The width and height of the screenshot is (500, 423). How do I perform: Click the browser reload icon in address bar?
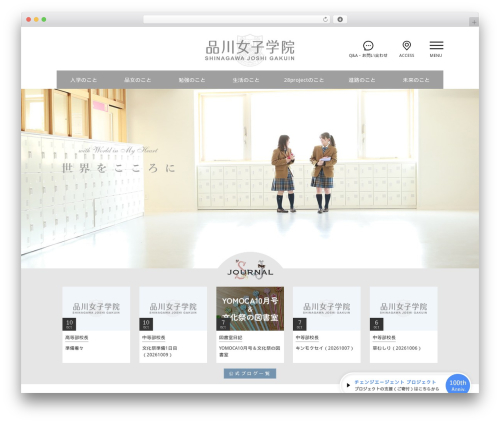[x=325, y=19]
